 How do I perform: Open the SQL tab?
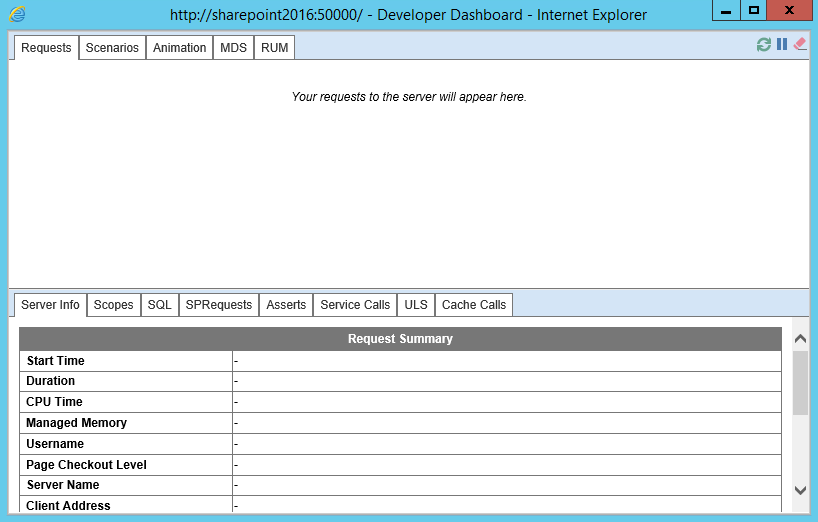tap(160, 305)
